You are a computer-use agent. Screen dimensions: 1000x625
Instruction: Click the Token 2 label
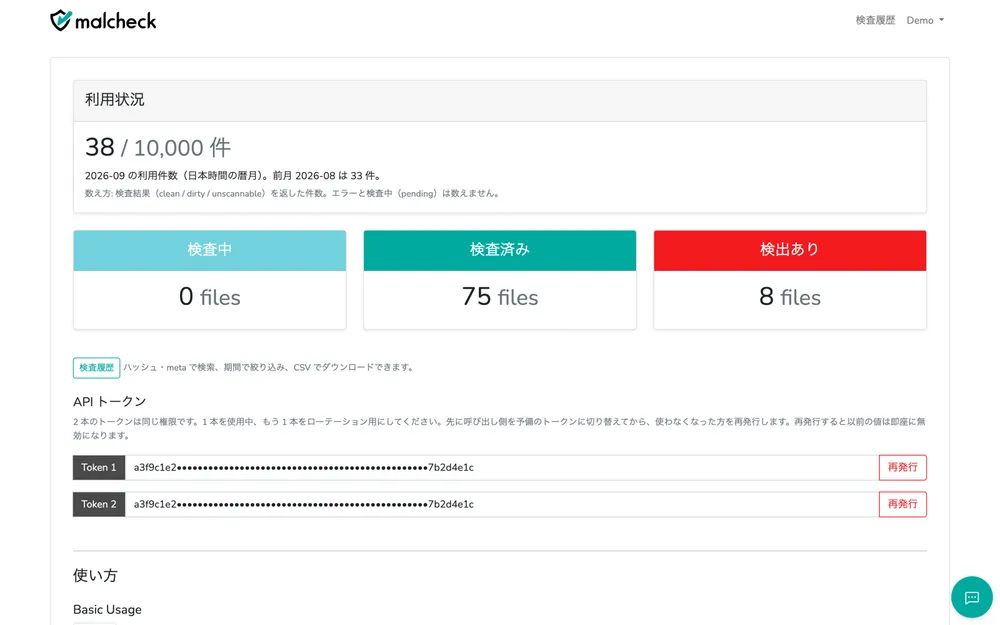99,504
